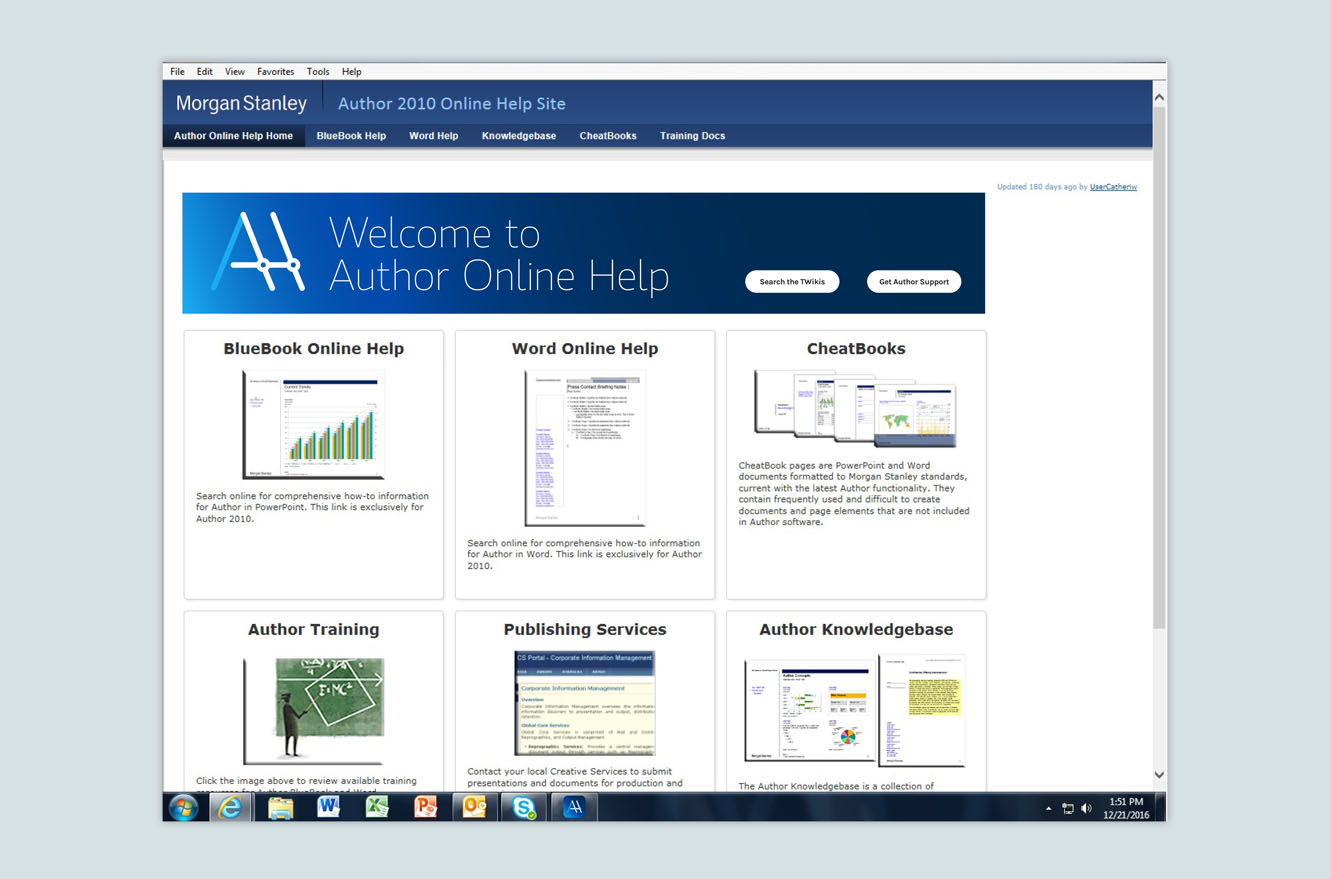Open the Help menu
Image resolution: width=1331 pixels, height=879 pixels.
coord(351,72)
